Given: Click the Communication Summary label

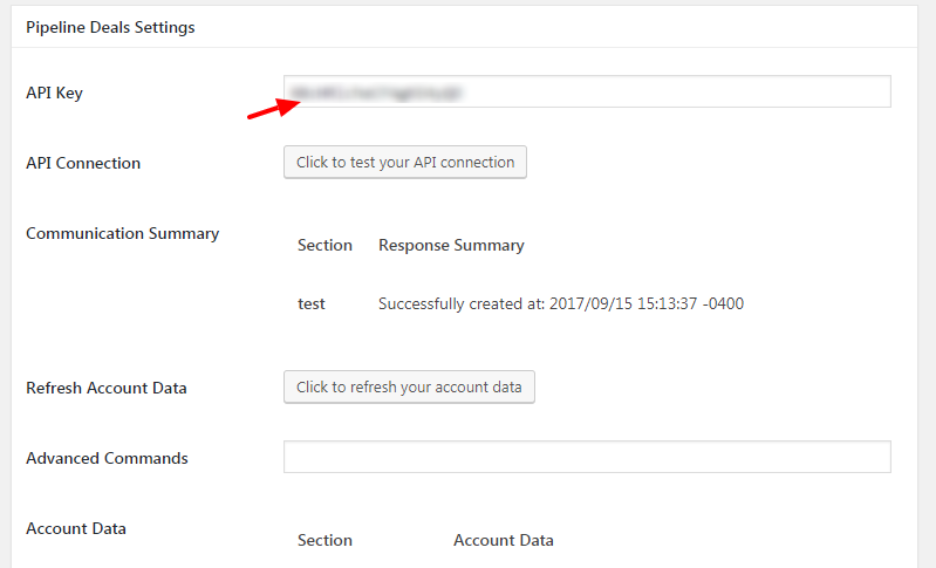Looking at the screenshot, I should click(x=122, y=233).
